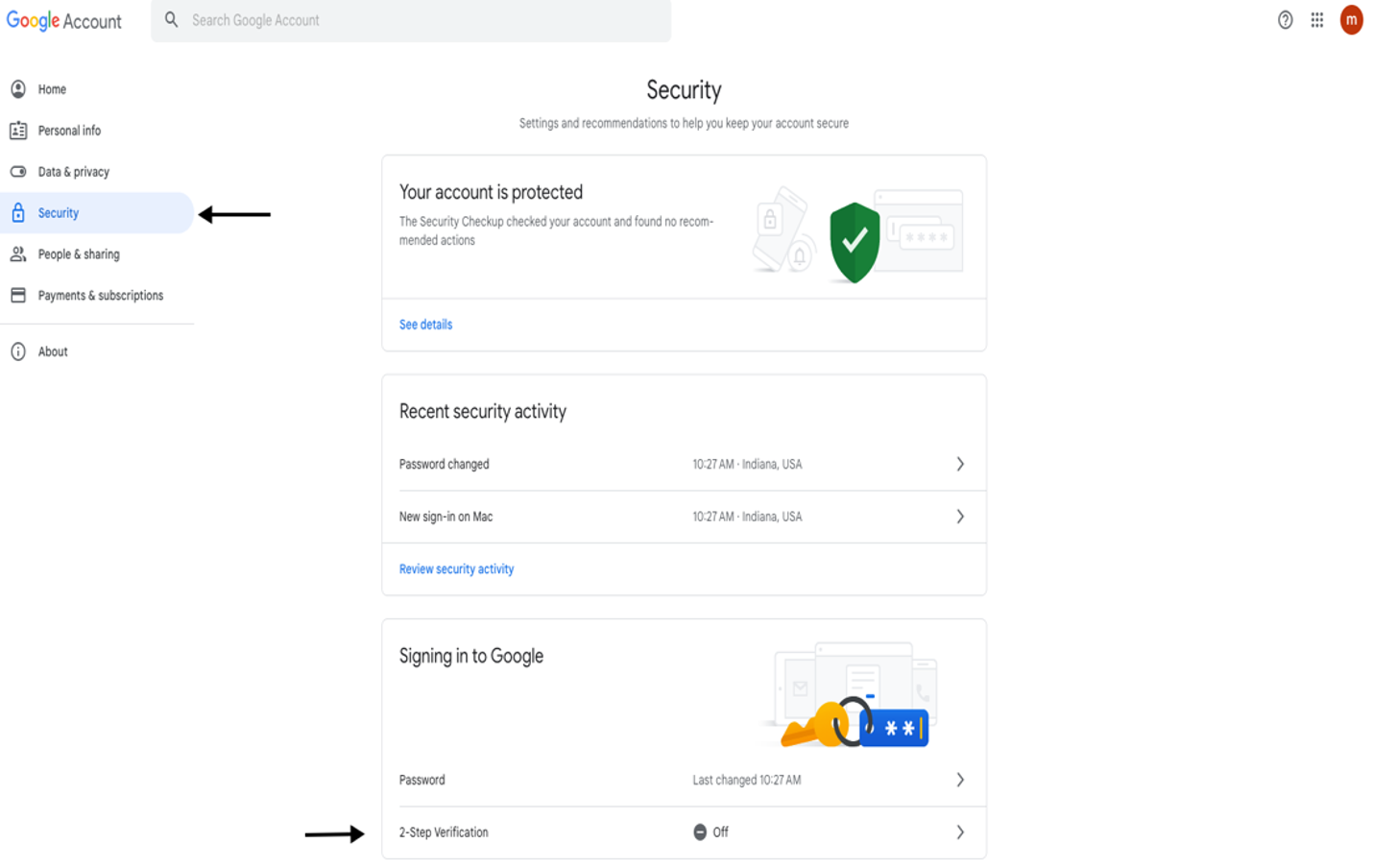Click the Data & privacy toggle icon
Image resolution: width=1373 pixels, height=868 pixels.
pos(18,172)
